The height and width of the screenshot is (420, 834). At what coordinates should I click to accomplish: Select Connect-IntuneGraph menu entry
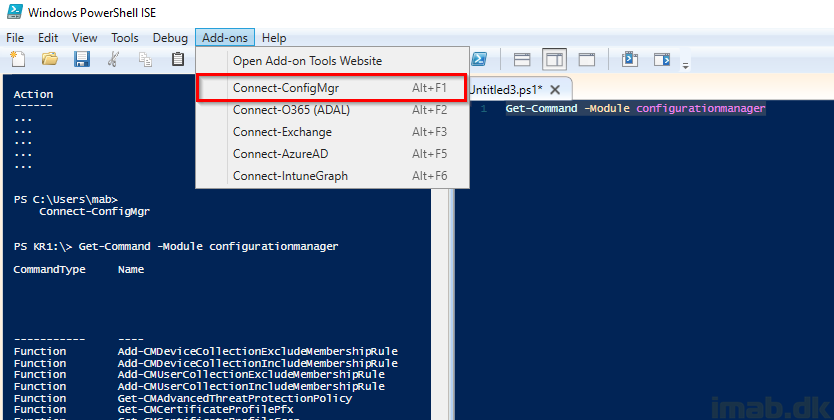[x=332, y=175]
